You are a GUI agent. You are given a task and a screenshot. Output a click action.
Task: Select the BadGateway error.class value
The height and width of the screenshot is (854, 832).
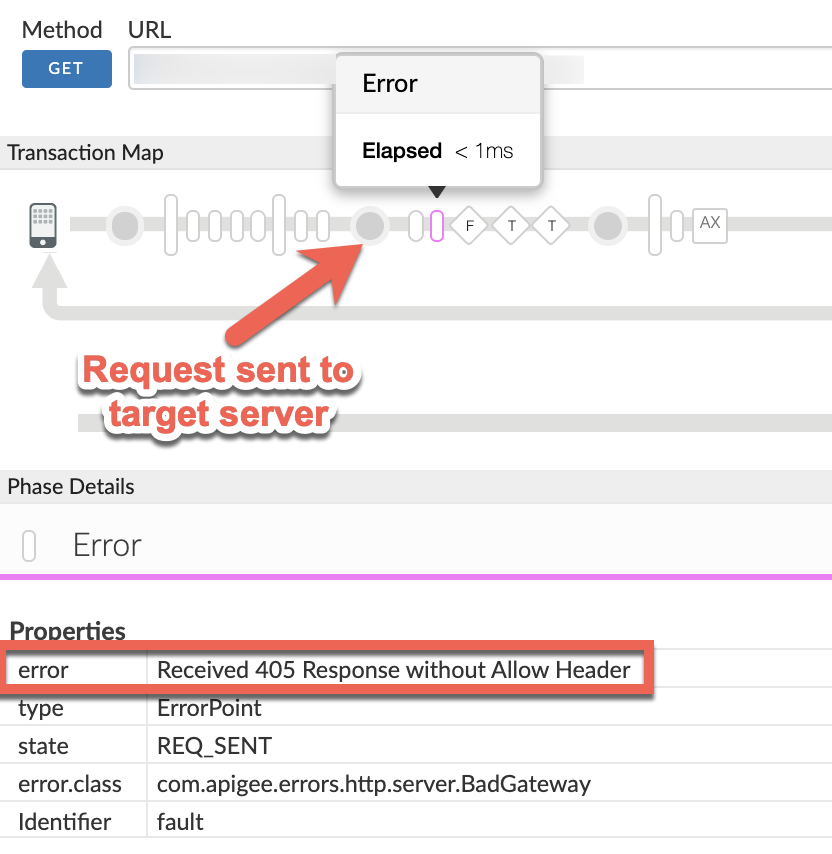pyautogui.click(x=373, y=784)
